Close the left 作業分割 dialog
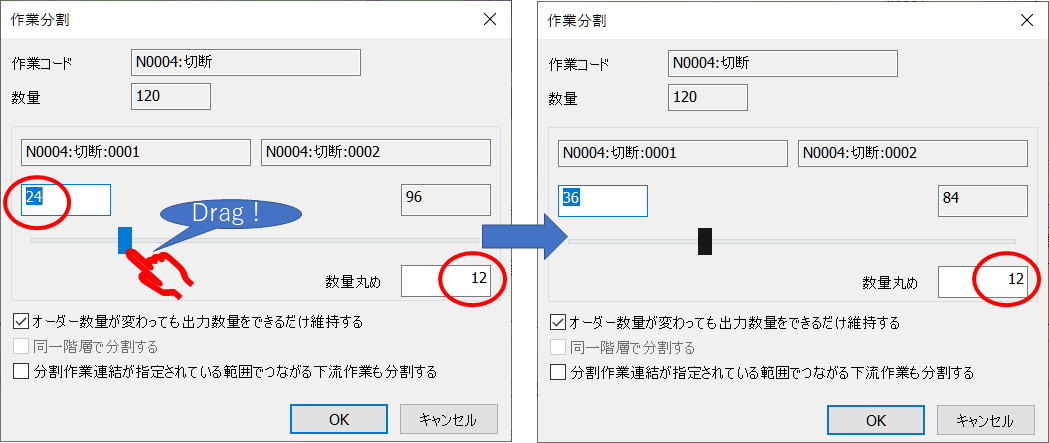 click(489, 19)
